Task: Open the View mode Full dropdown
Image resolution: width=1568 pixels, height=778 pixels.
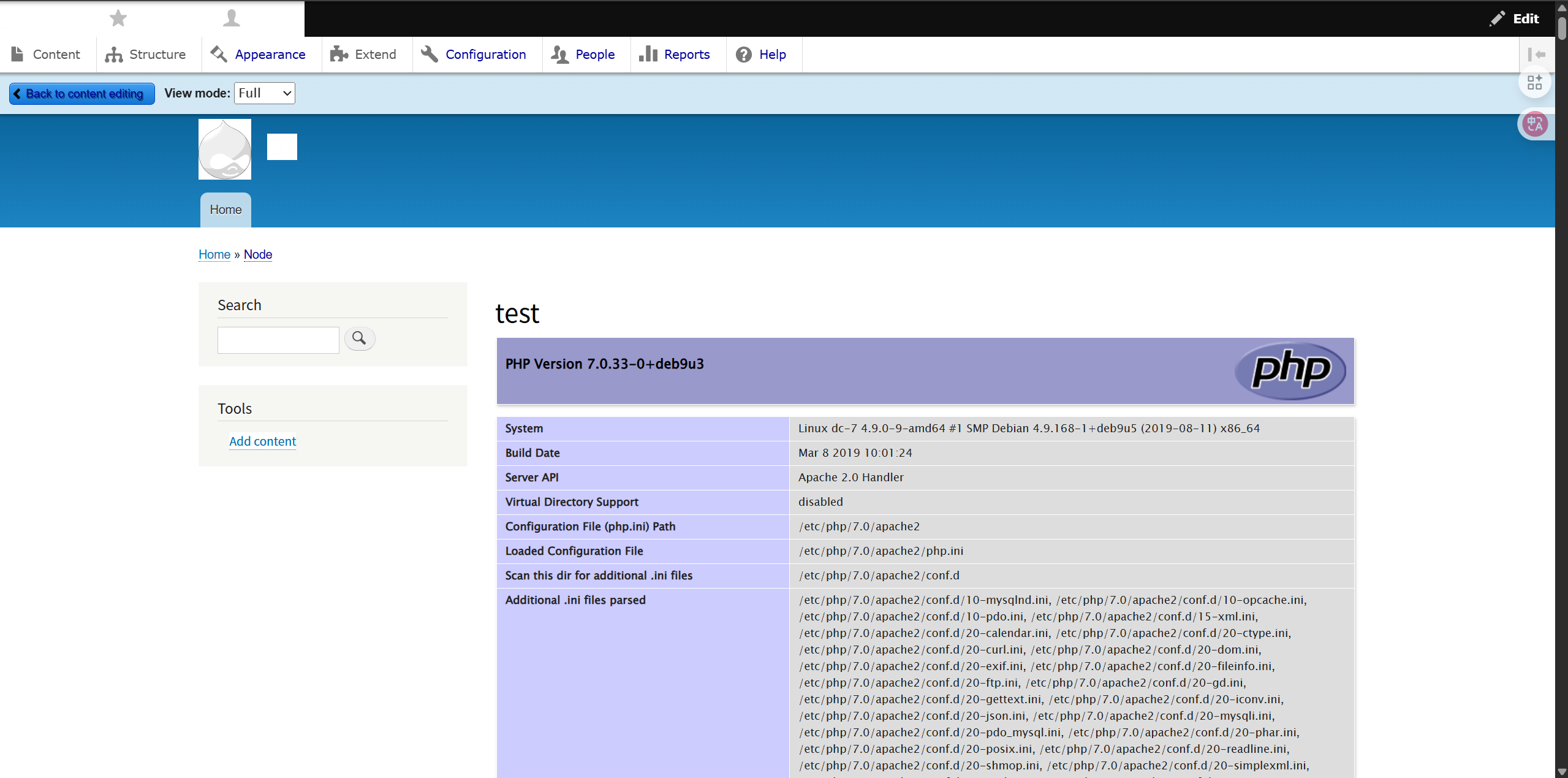Action: click(264, 93)
